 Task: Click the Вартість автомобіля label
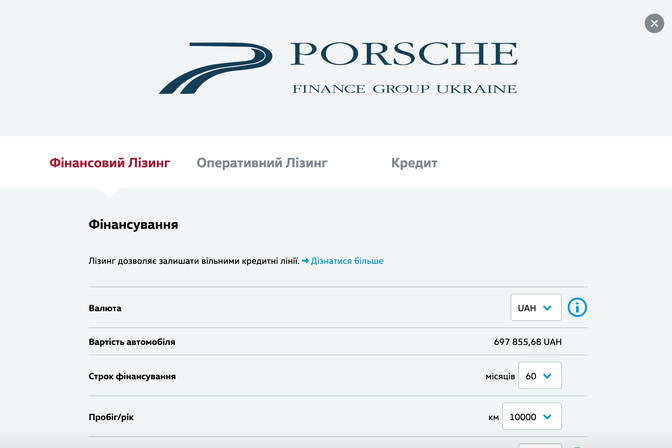tap(132, 342)
